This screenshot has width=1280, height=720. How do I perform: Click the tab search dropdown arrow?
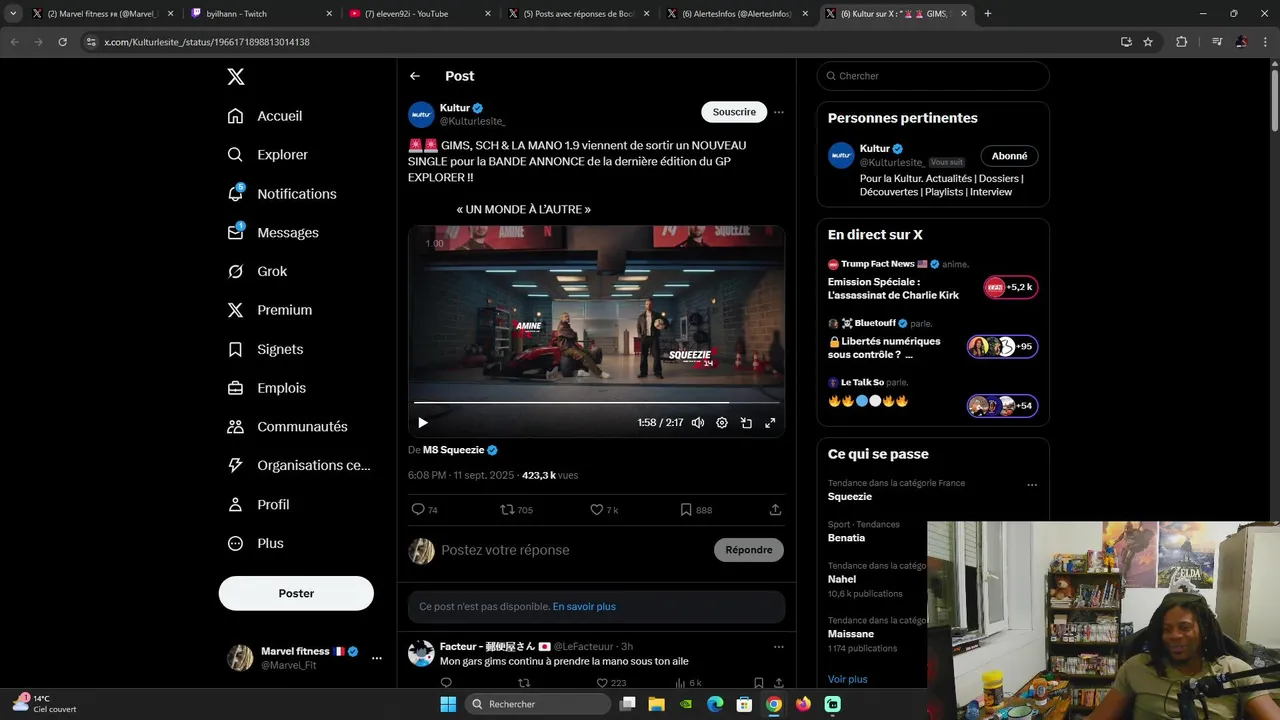pyautogui.click(x=14, y=14)
